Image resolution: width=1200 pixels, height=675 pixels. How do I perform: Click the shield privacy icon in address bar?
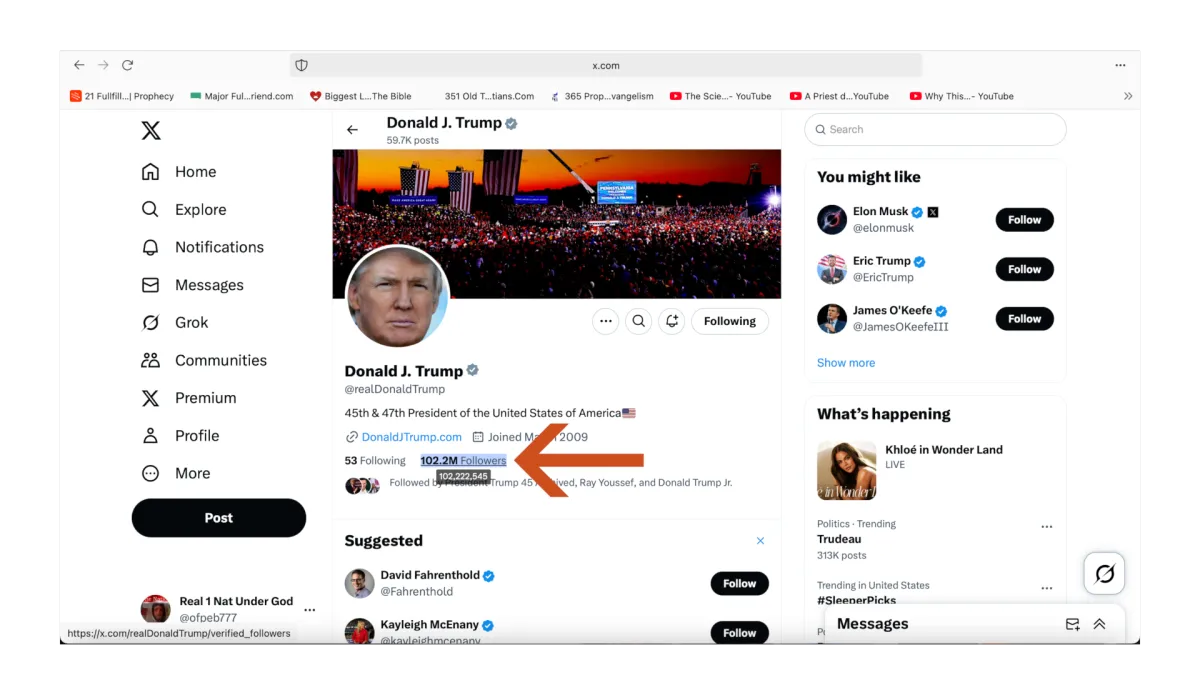click(301, 65)
